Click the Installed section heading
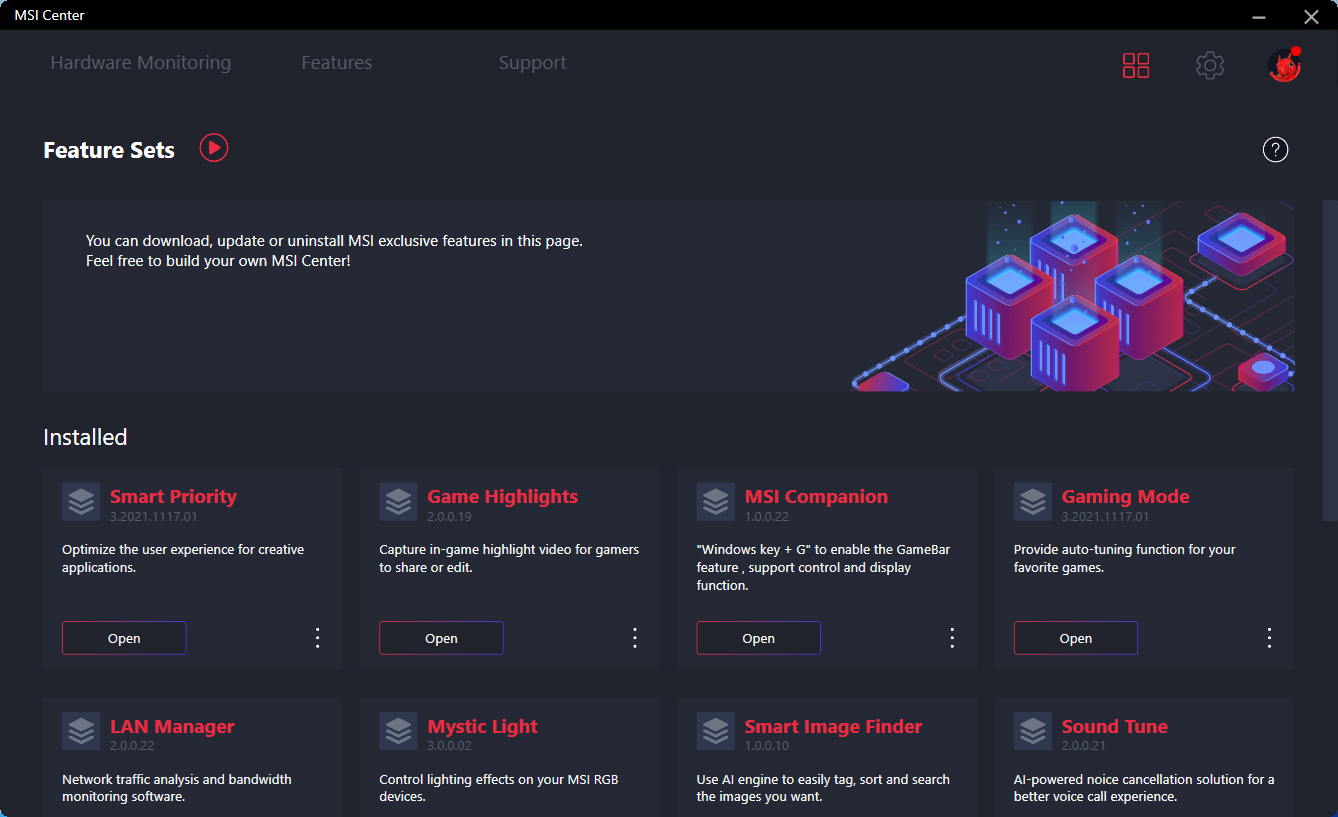This screenshot has width=1338, height=817. [x=85, y=437]
